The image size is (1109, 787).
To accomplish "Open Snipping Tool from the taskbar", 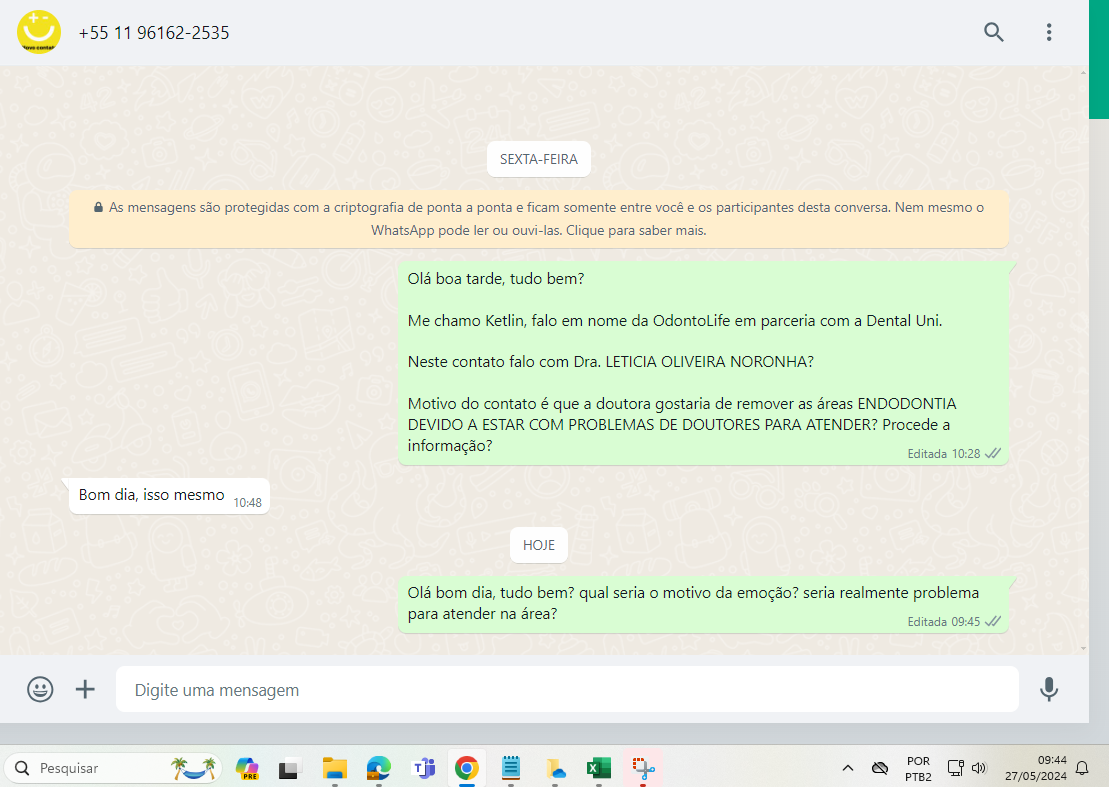I will pyautogui.click(x=643, y=768).
